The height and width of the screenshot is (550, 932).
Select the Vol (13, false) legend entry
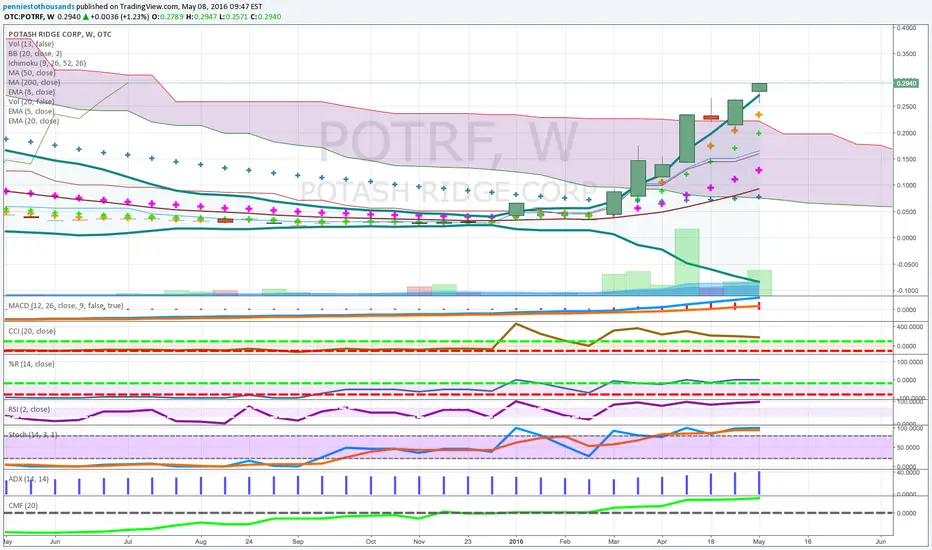click(31, 44)
